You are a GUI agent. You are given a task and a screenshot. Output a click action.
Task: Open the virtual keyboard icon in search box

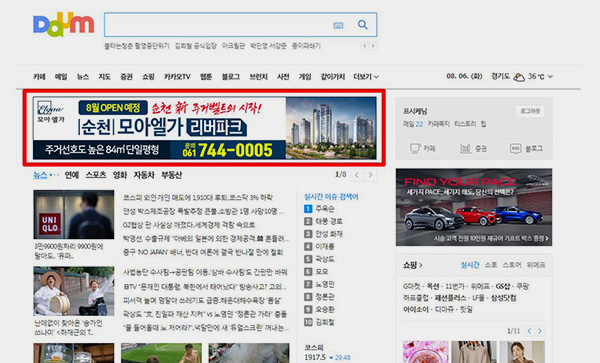pyautogui.click(x=338, y=26)
